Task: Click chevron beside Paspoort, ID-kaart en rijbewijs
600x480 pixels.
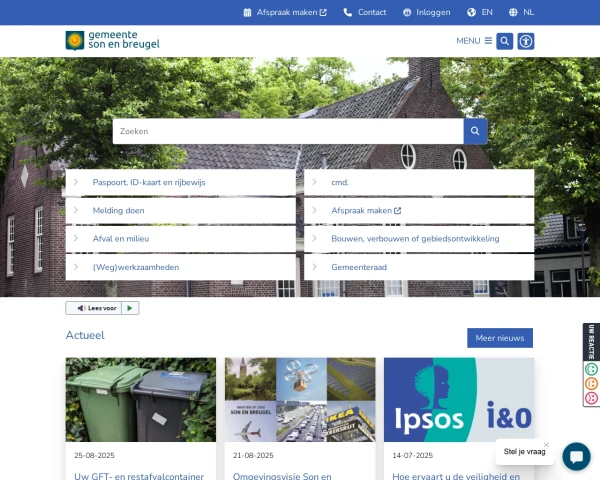Action: coord(76,182)
